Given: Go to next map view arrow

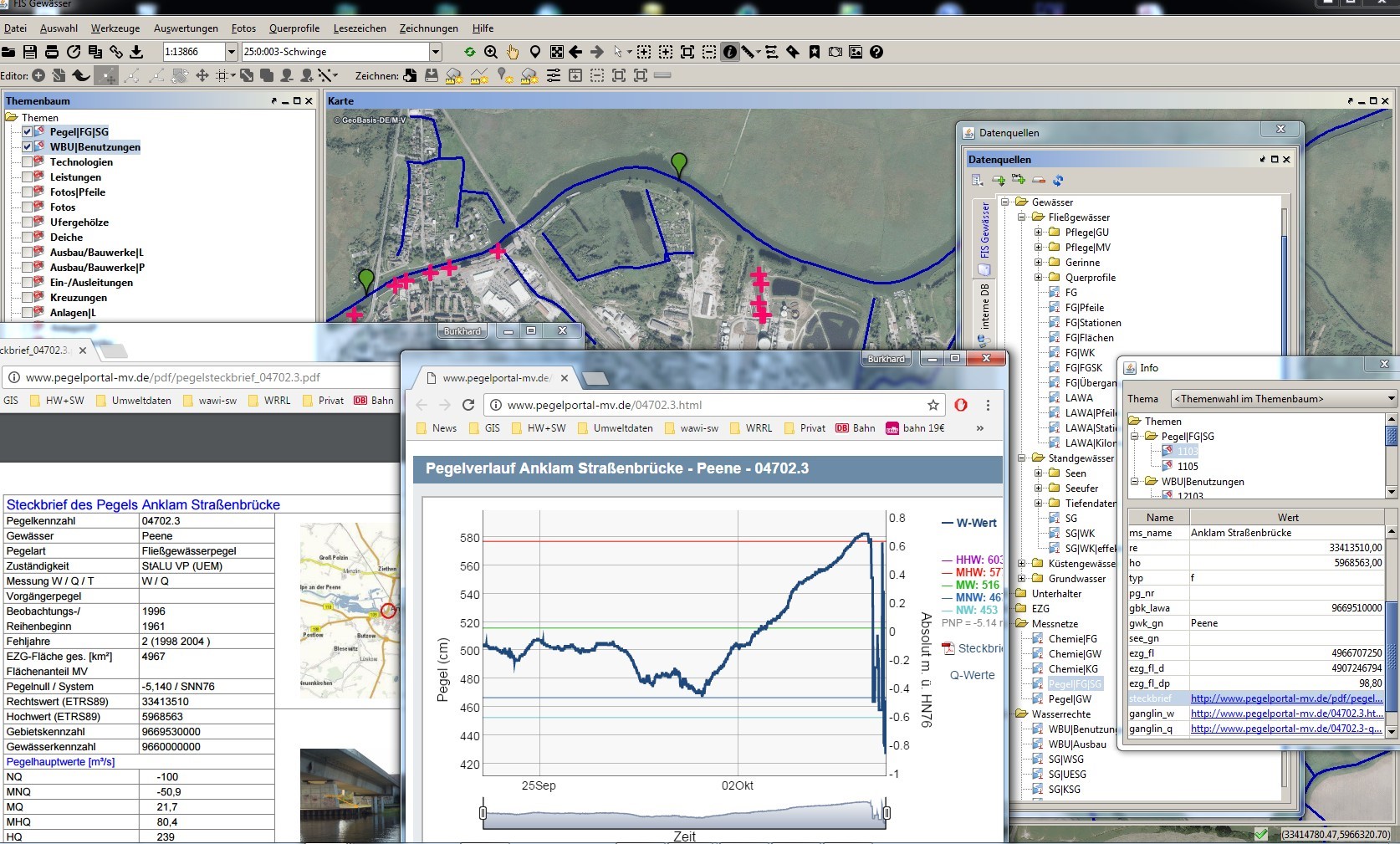Looking at the screenshot, I should [x=597, y=52].
